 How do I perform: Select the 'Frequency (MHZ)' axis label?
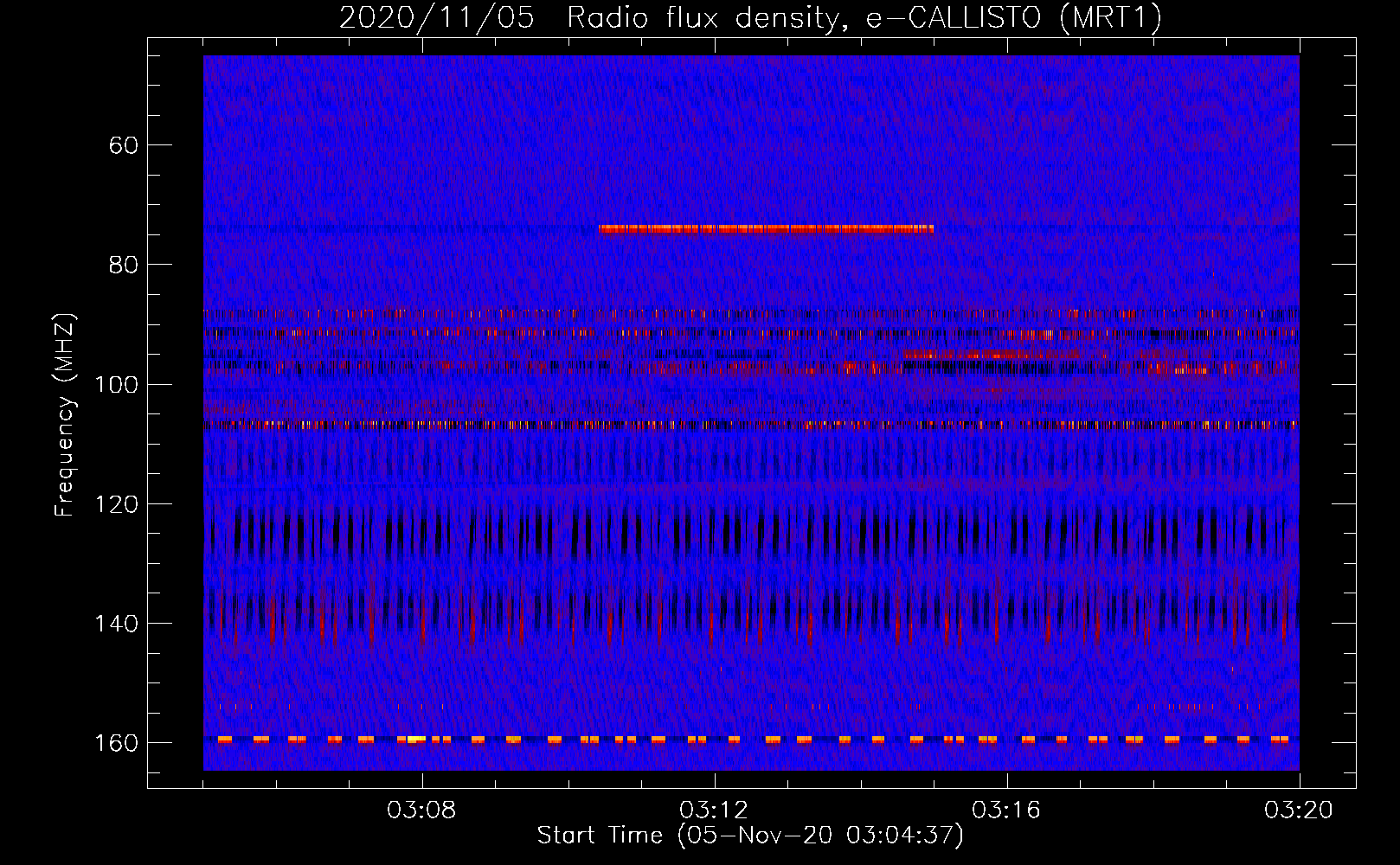65,414
